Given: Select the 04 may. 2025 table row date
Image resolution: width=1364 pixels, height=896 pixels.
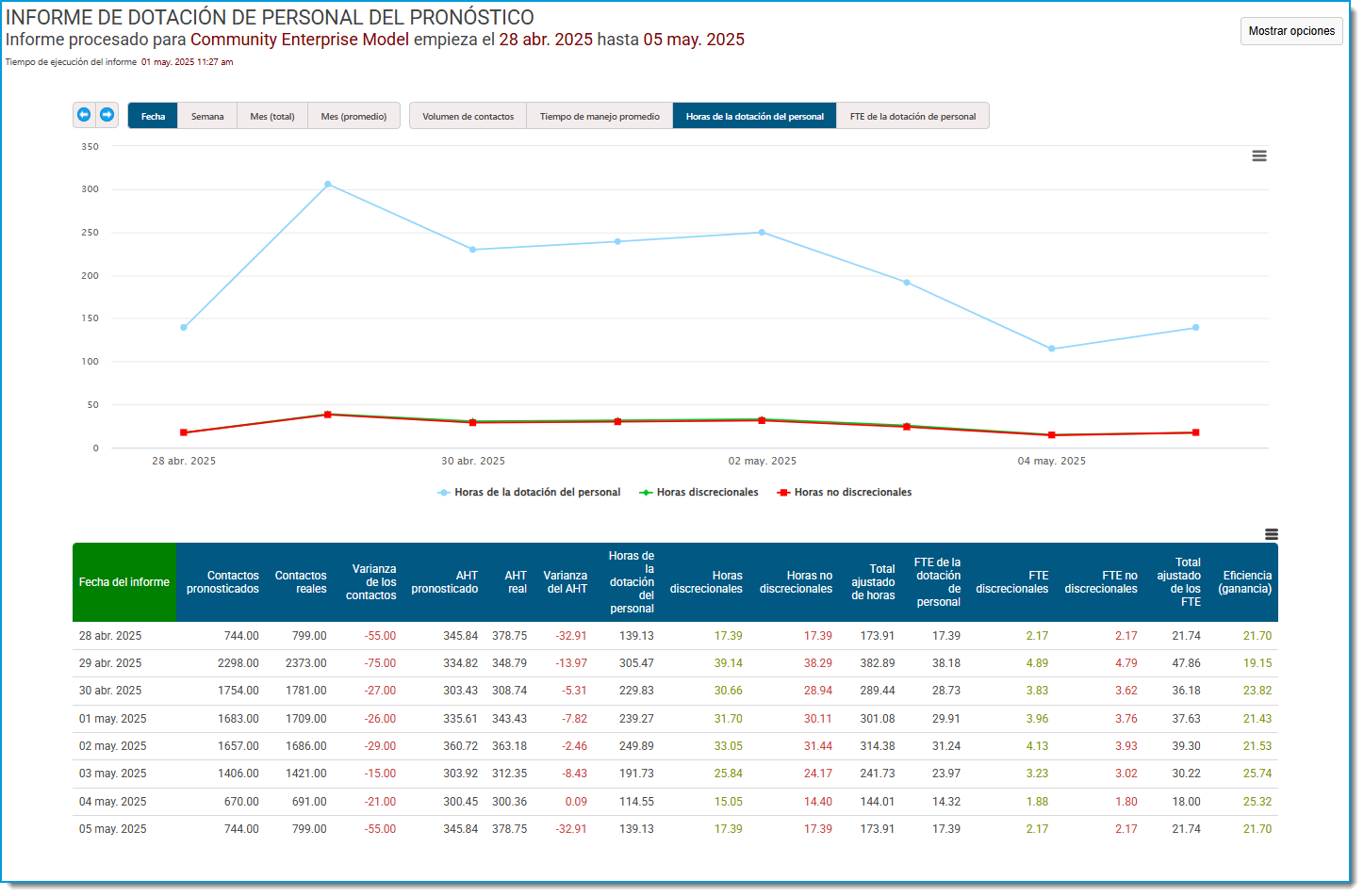Looking at the screenshot, I should point(113,802).
